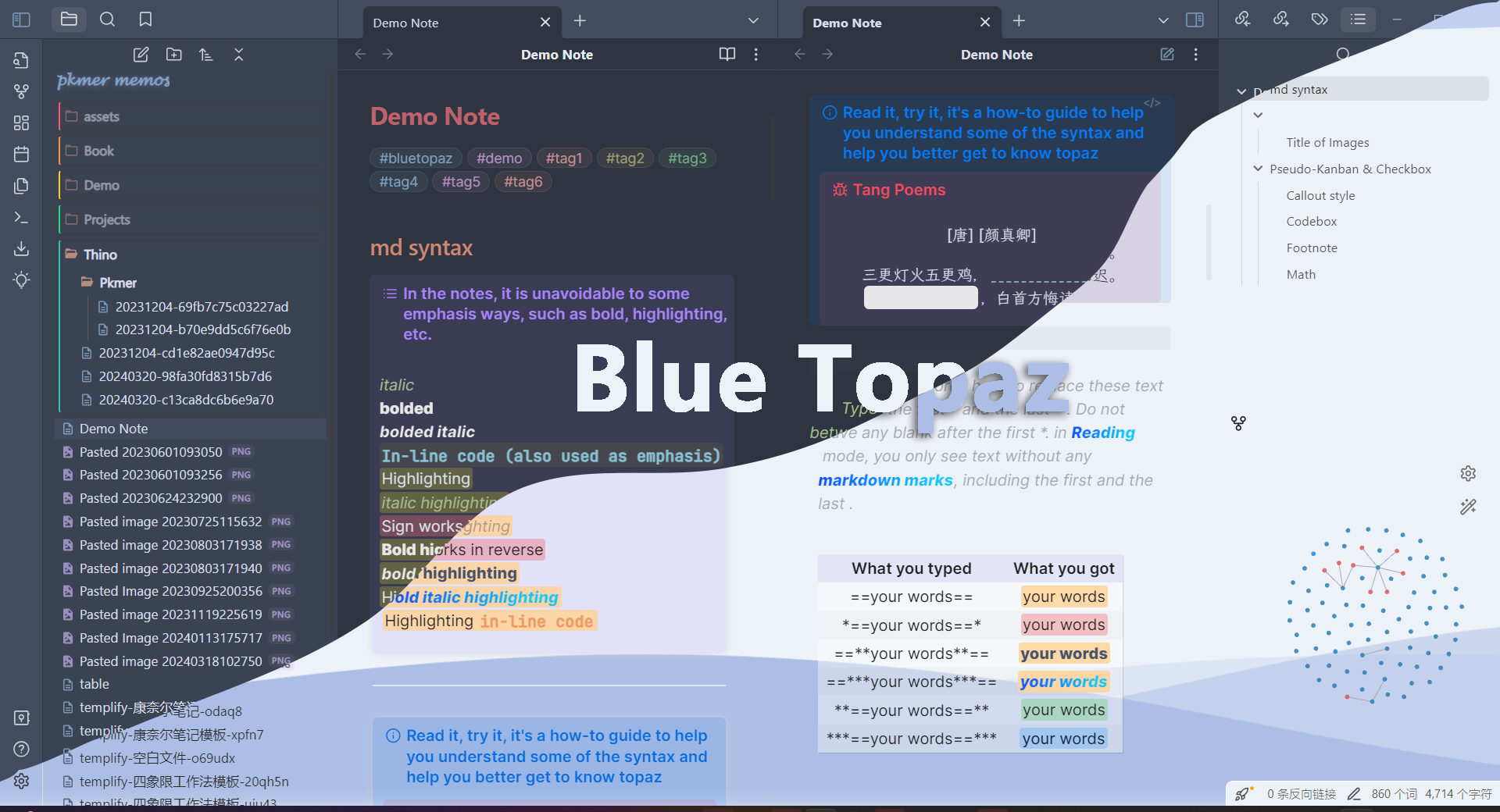Create a new note icon
Viewport: 1500px width, 812px height.
click(x=141, y=55)
